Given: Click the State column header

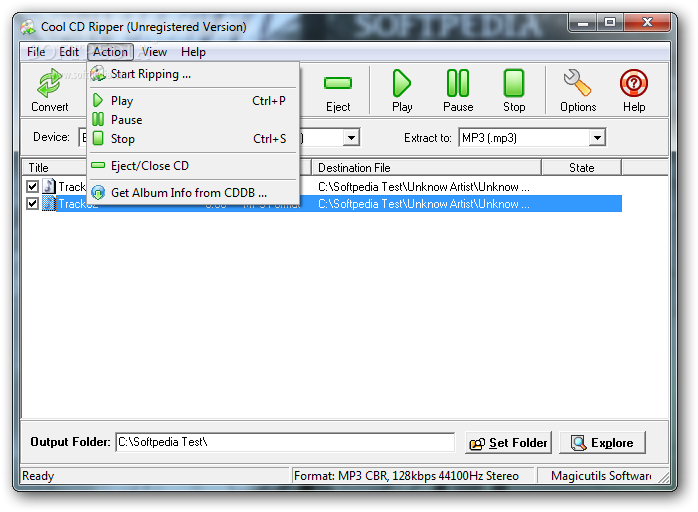Looking at the screenshot, I should [581, 168].
